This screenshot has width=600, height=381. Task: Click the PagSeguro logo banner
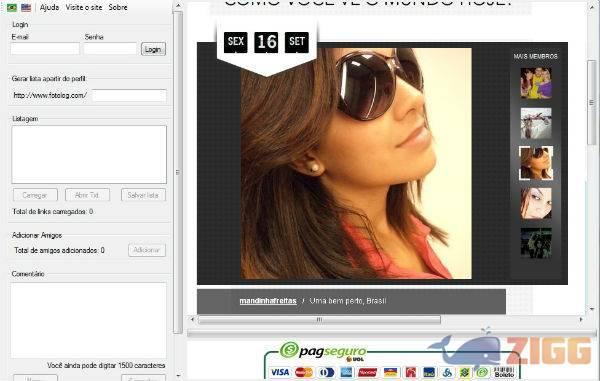[323, 350]
